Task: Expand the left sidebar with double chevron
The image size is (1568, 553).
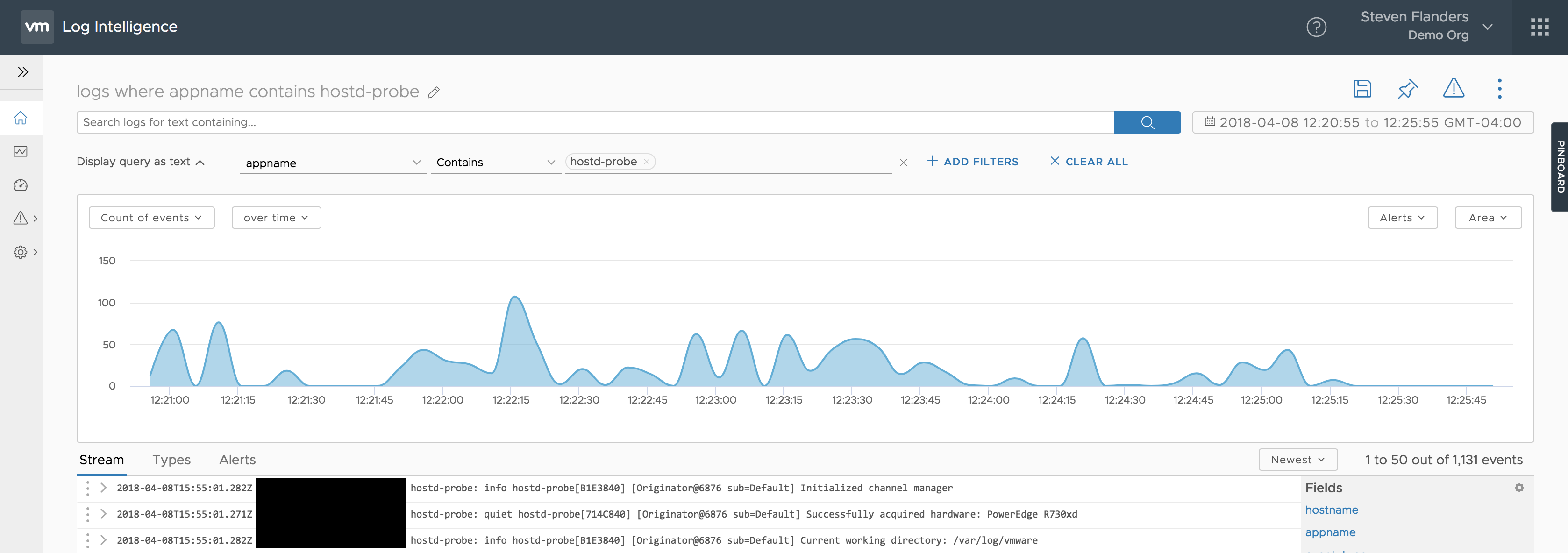Action: (22, 72)
